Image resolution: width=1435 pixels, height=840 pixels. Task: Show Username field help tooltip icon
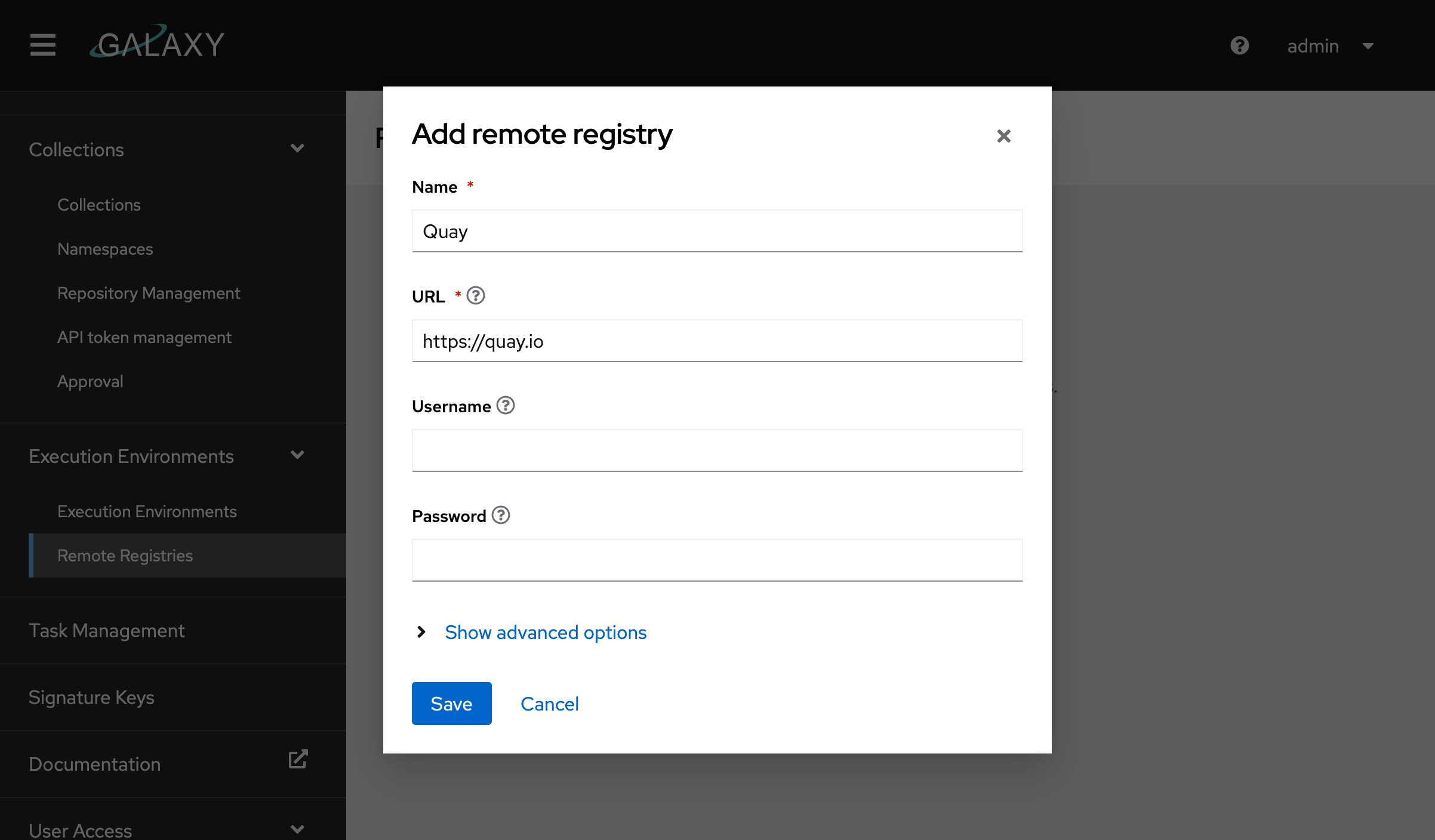(506, 405)
